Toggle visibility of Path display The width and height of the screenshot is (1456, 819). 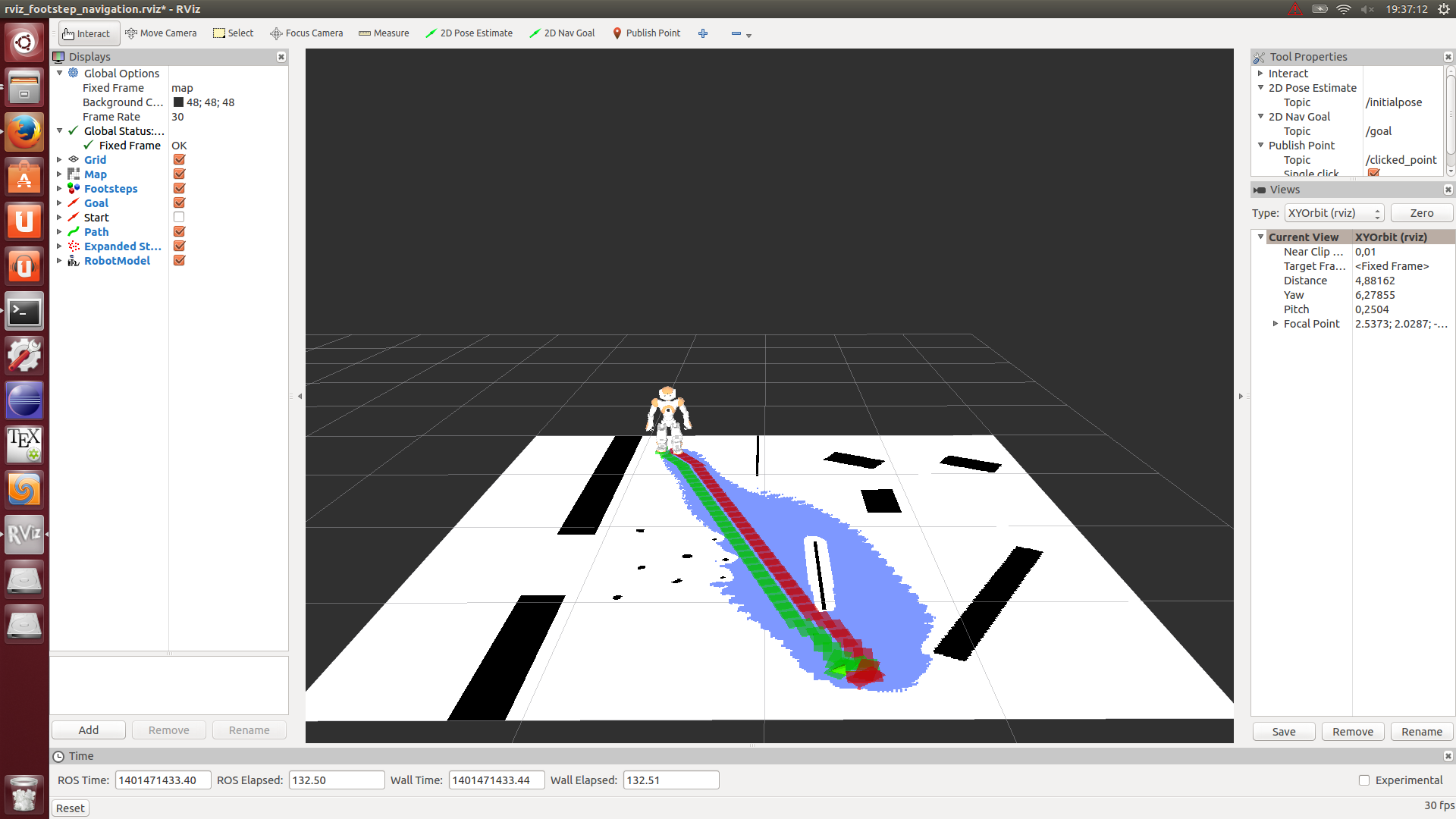coord(180,231)
